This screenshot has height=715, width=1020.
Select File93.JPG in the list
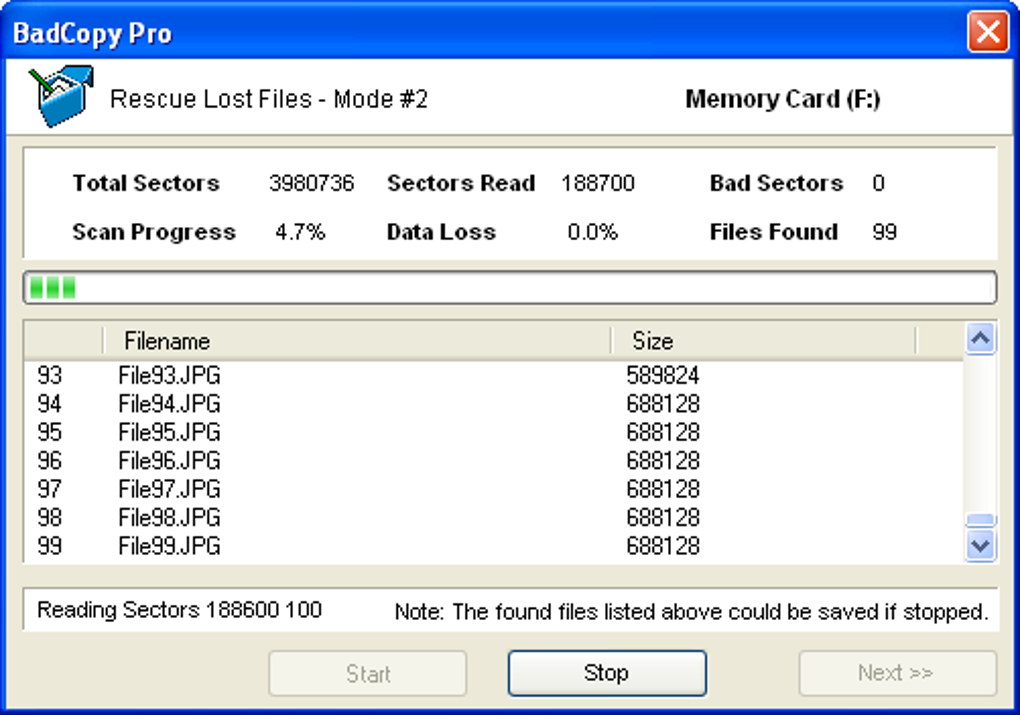click(493, 375)
